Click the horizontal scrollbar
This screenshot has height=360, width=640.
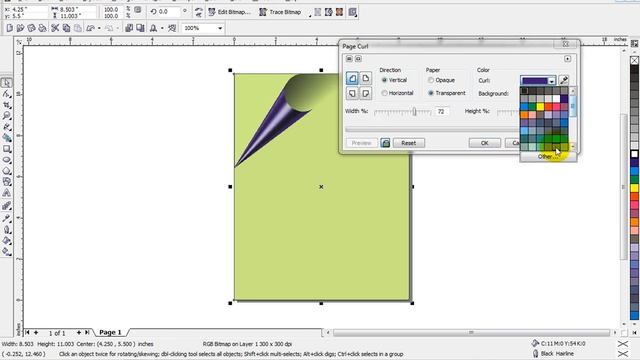[x=471, y=333]
